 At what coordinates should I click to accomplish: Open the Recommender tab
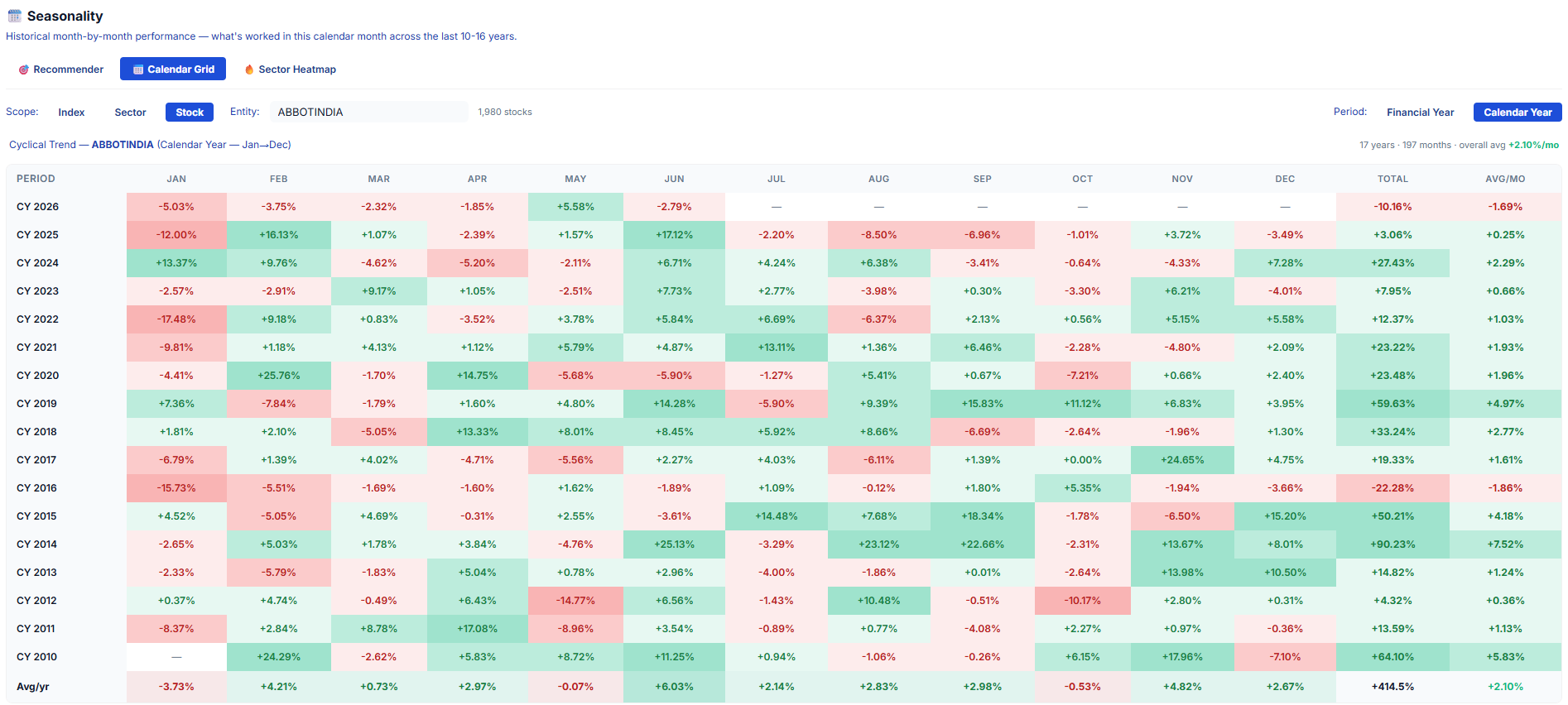[61, 70]
